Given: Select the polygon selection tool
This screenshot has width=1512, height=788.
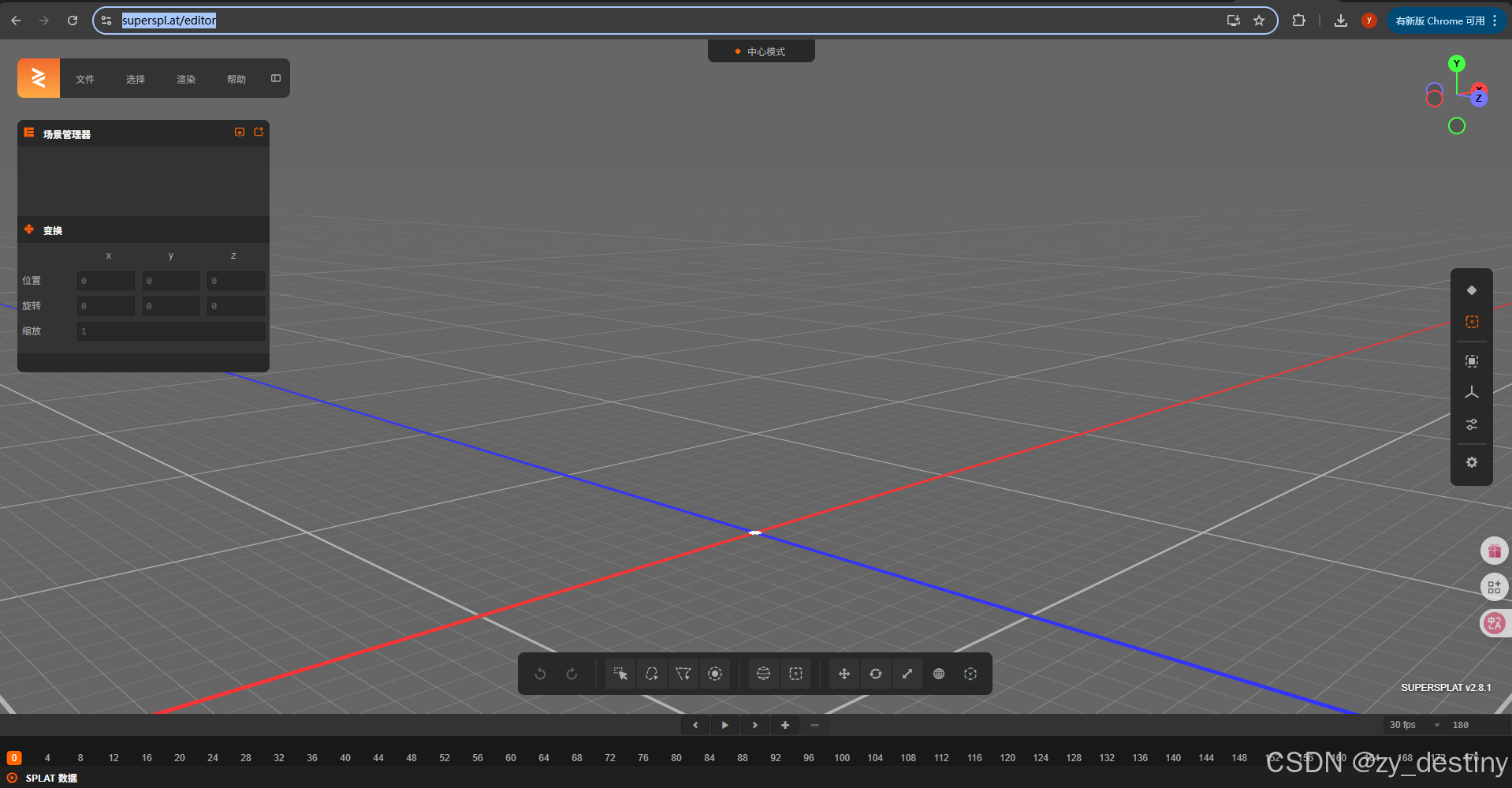Looking at the screenshot, I should [683, 674].
